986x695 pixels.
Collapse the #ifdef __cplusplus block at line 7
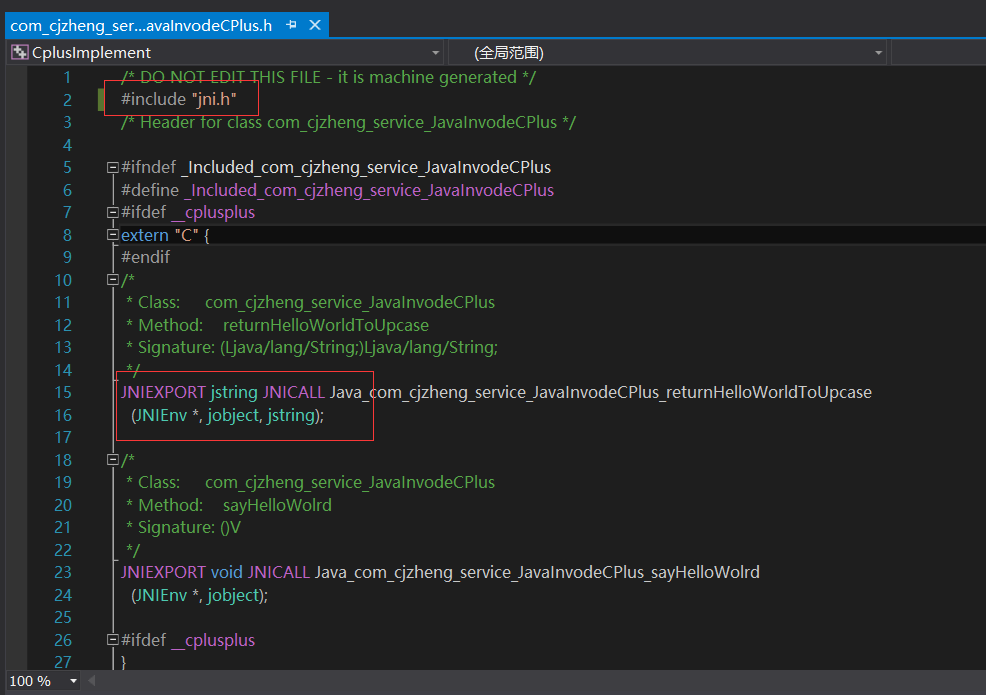click(113, 212)
